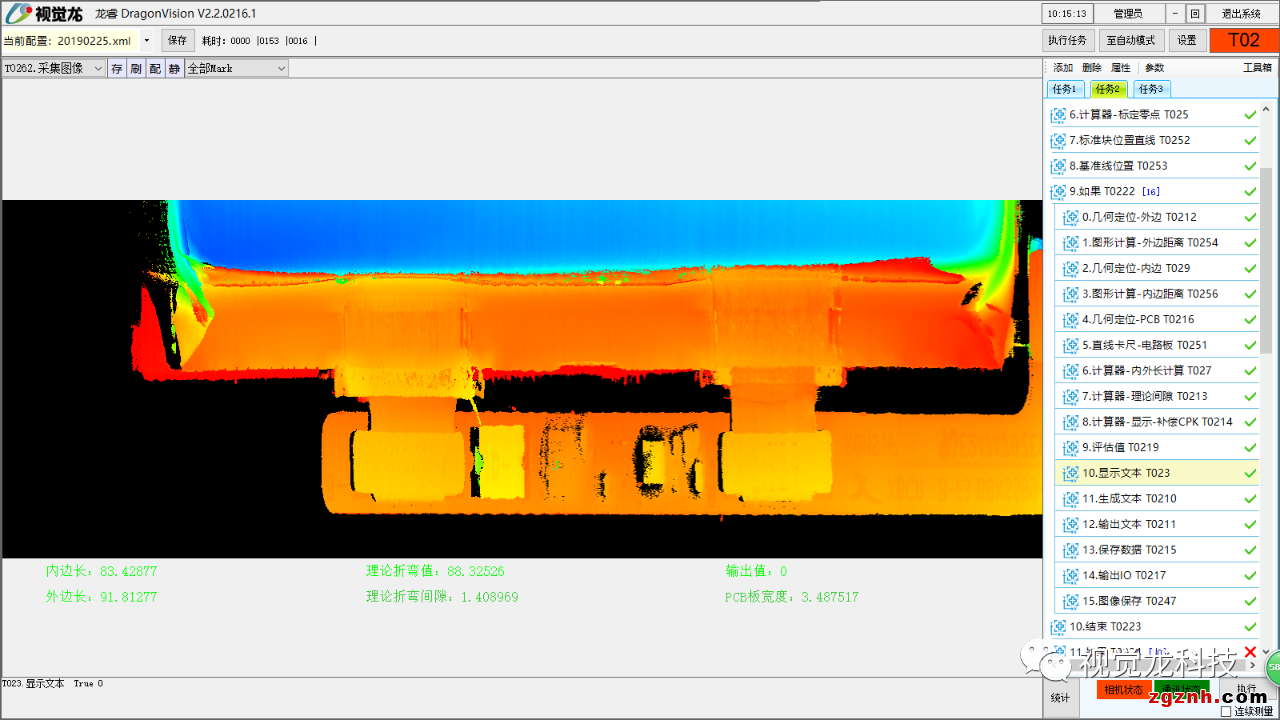Click the 存 save-image toolbar icon
1280x720 pixels.
click(x=117, y=69)
